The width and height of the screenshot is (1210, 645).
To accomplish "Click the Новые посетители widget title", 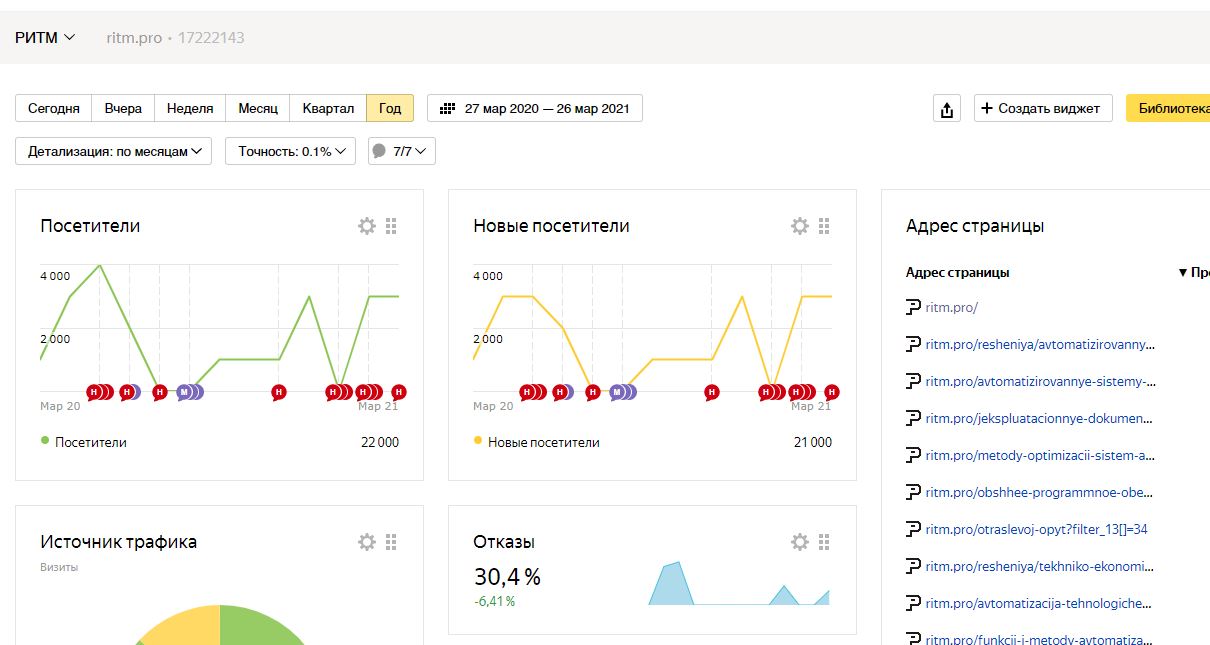I will pos(551,226).
